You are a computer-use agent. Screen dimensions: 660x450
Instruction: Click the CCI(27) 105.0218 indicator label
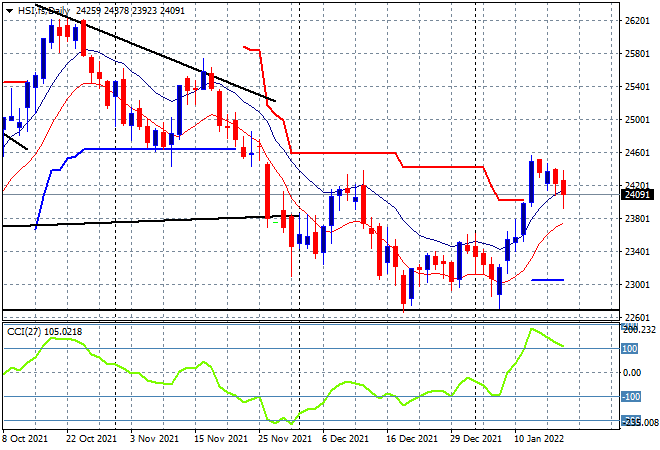(44, 332)
